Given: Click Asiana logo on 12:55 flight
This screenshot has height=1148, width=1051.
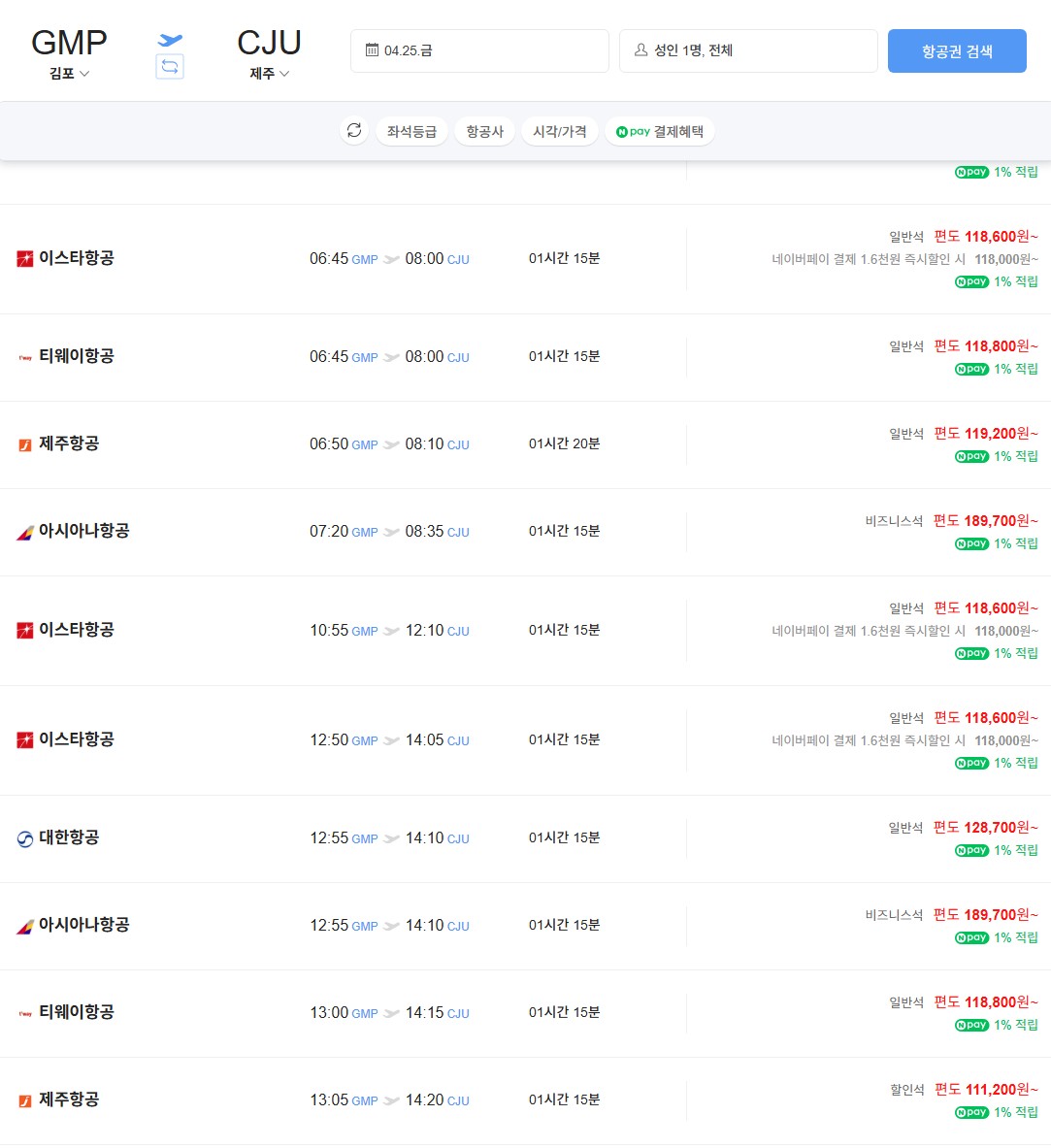Looking at the screenshot, I should point(25,926).
